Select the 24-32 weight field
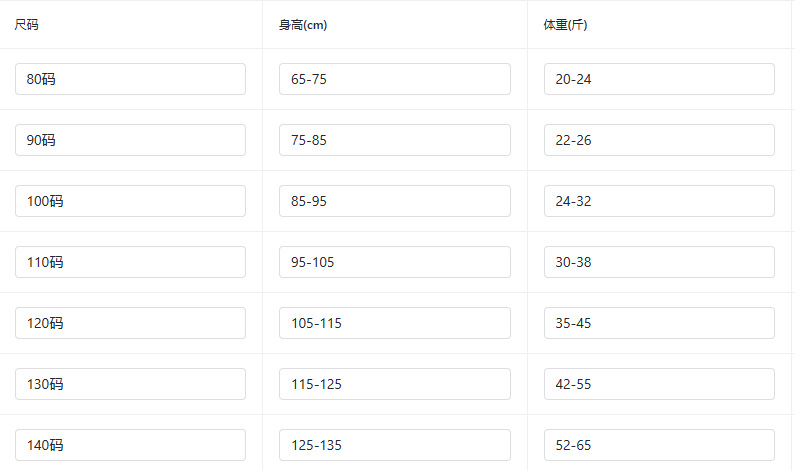The width and height of the screenshot is (795, 471). [659, 201]
